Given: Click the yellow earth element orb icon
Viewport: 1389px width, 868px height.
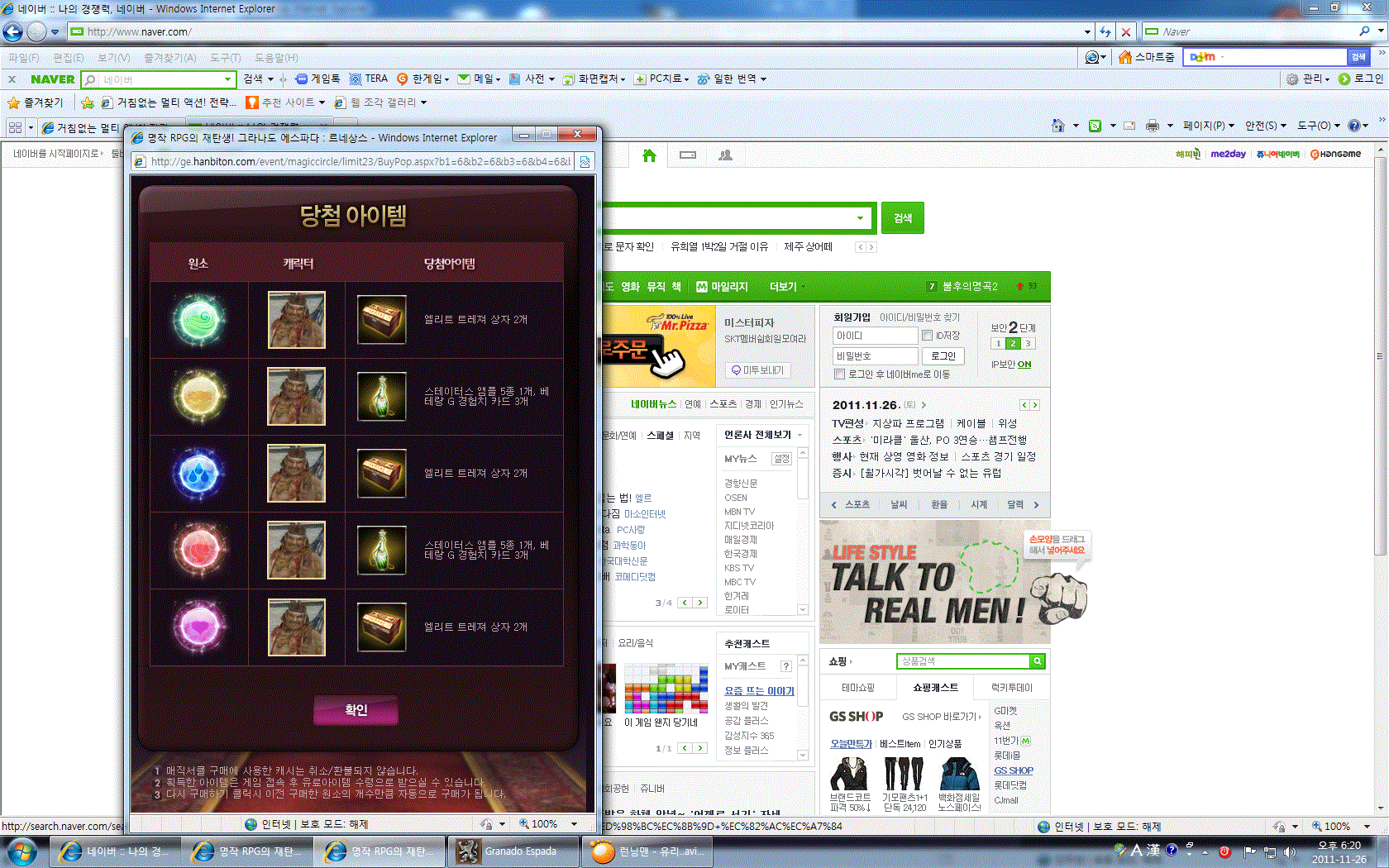Looking at the screenshot, I should click(198, 397).
